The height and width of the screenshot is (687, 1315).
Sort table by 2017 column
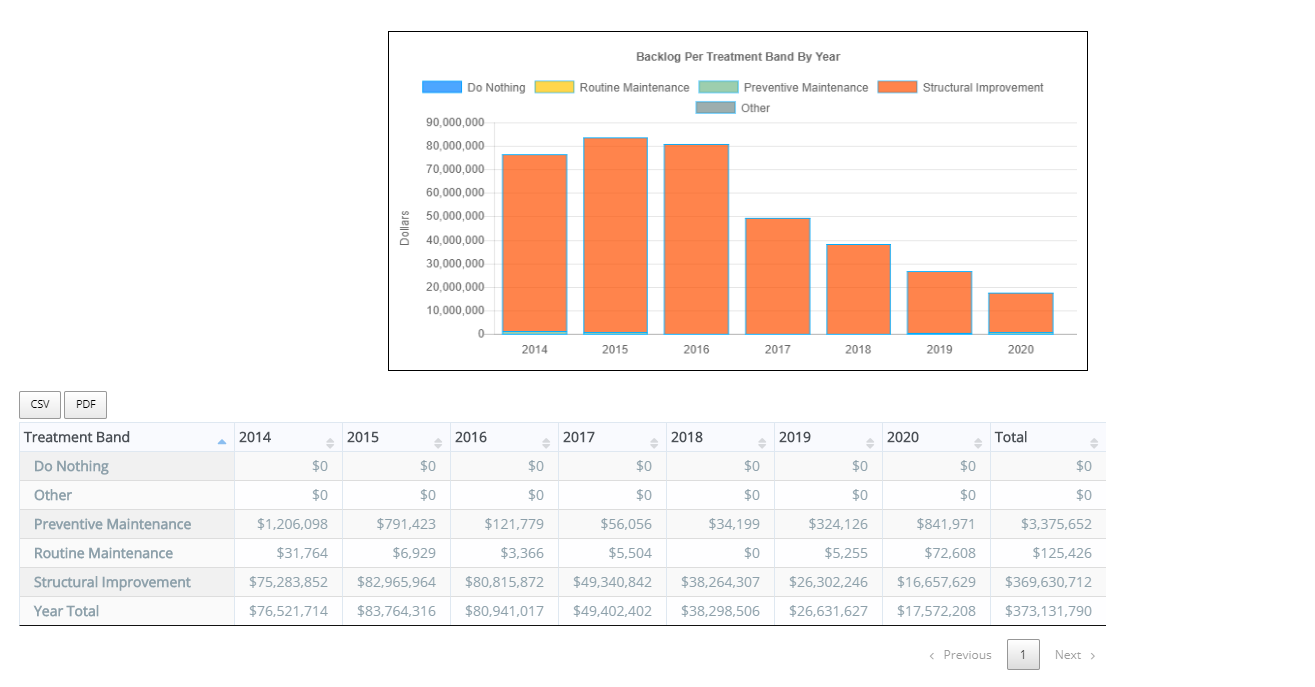pos(611,437)
